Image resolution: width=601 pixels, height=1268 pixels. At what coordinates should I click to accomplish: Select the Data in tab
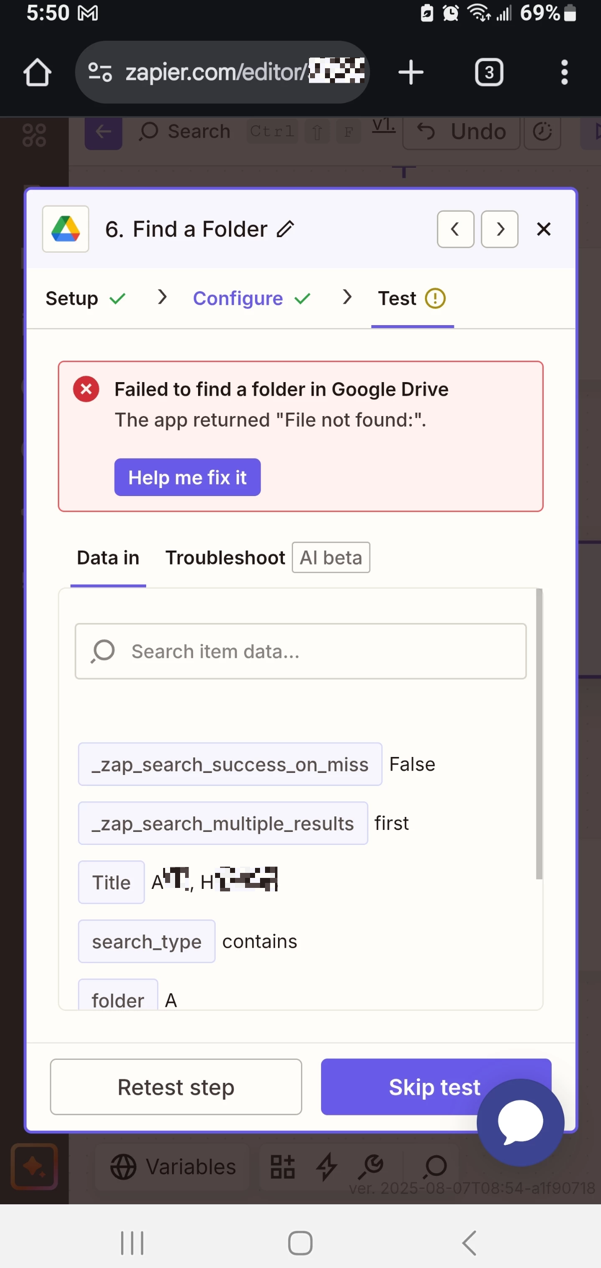[x=108, y=558]
